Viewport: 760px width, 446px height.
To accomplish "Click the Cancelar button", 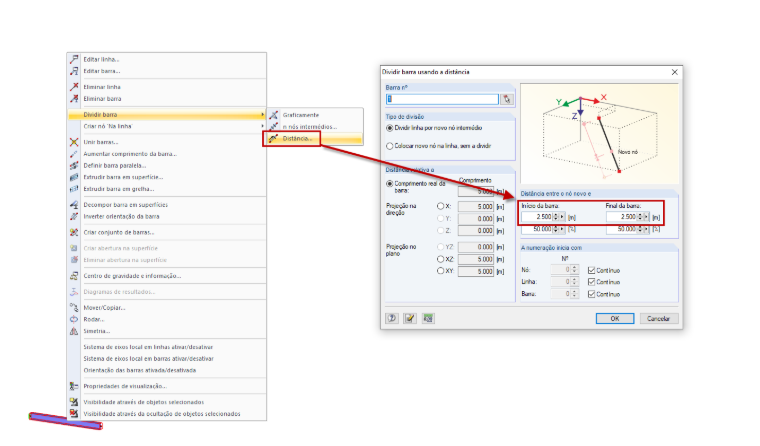I will (x=658, y=319).
